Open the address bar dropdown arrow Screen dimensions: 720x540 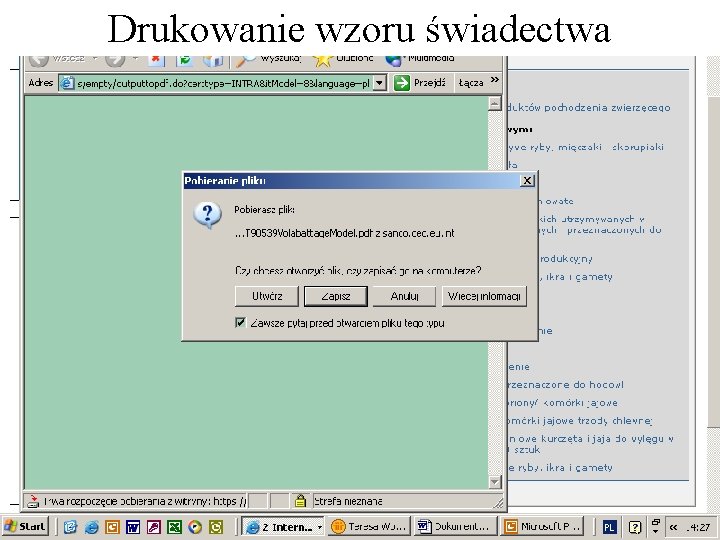[x=379, y=83]
